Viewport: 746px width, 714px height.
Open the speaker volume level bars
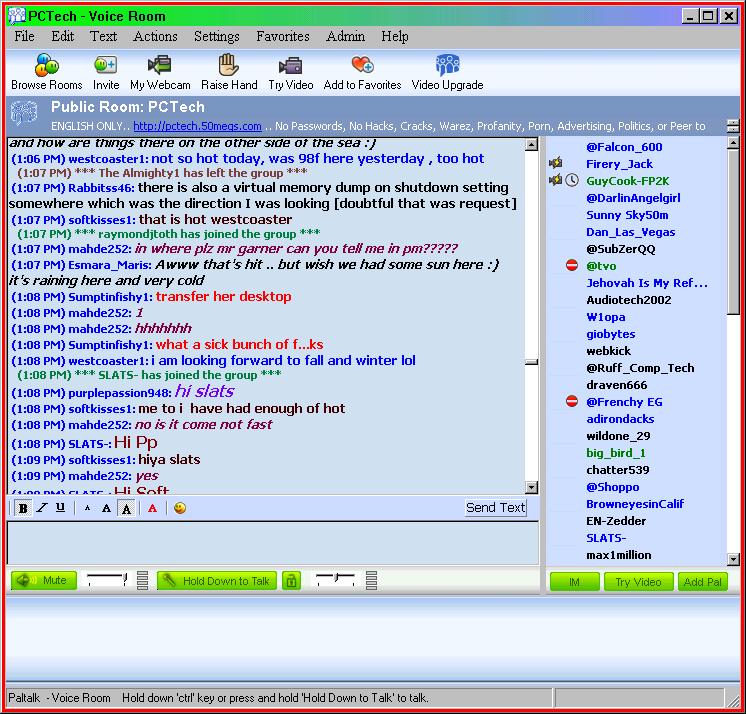pyautogui.click(x=142, y=580)
